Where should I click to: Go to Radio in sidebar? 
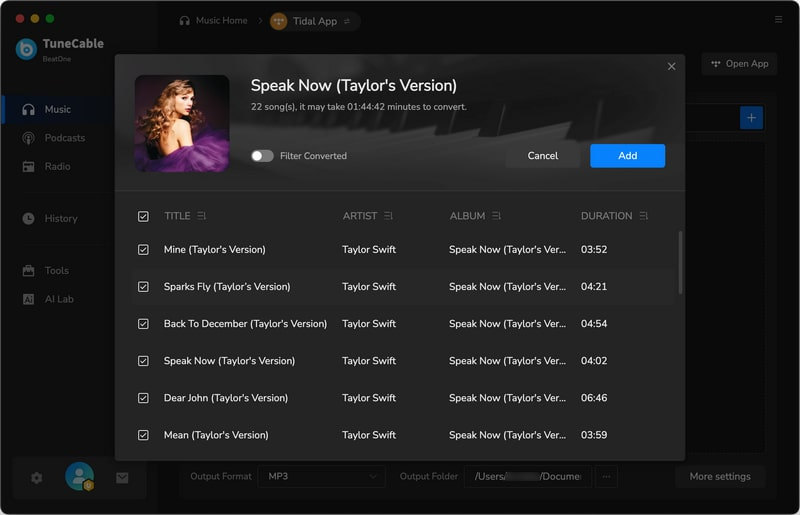[57, 166]
